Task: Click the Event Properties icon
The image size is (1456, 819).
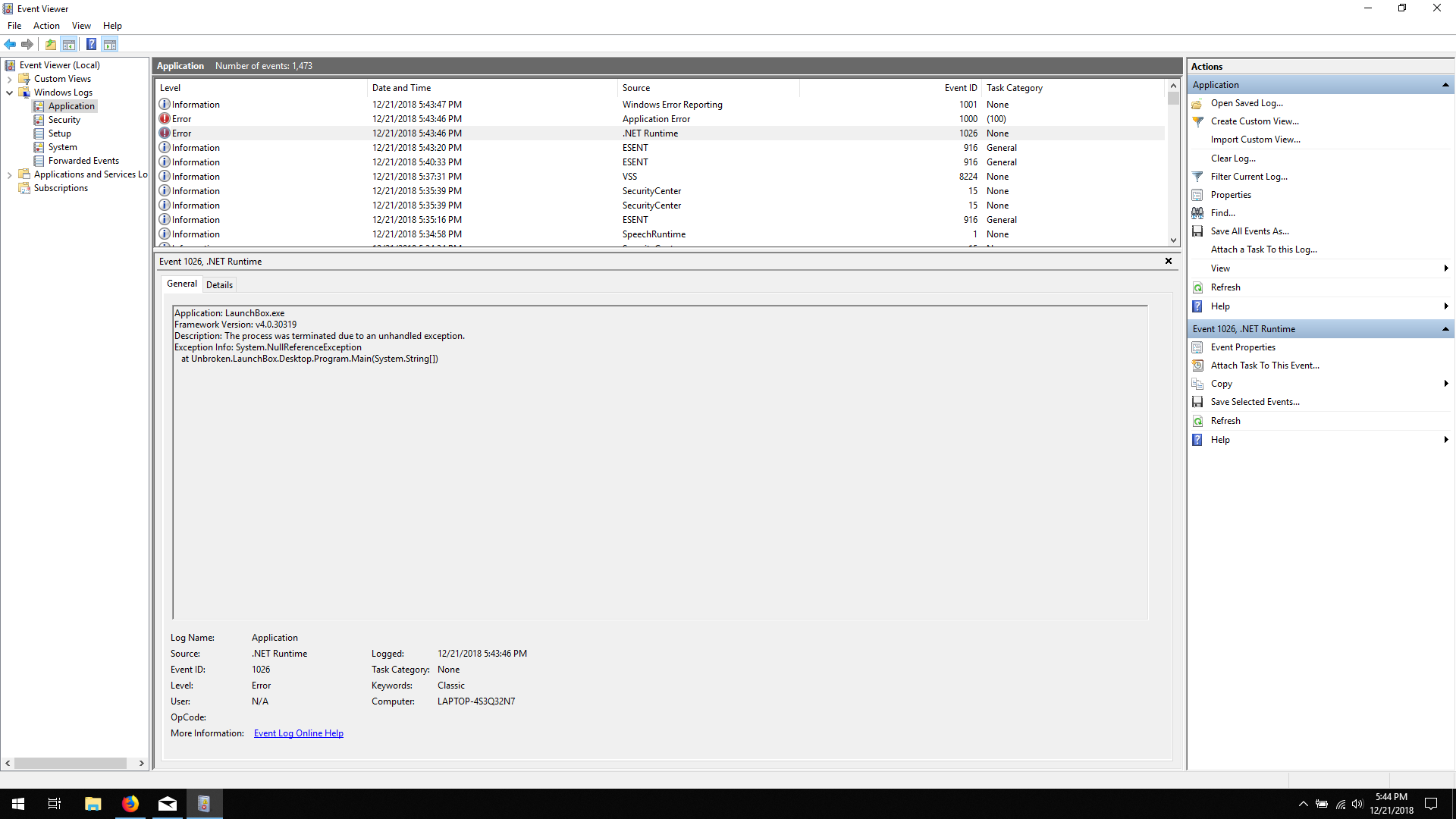Action: click(1197, 347)
